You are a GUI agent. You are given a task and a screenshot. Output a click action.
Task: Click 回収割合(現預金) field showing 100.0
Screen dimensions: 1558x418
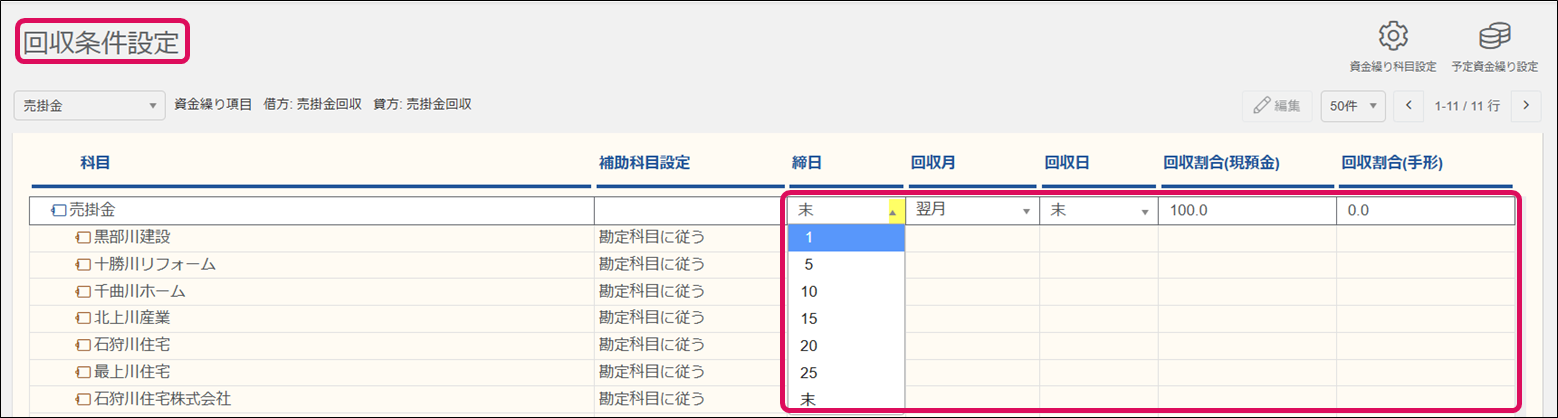1247,211
